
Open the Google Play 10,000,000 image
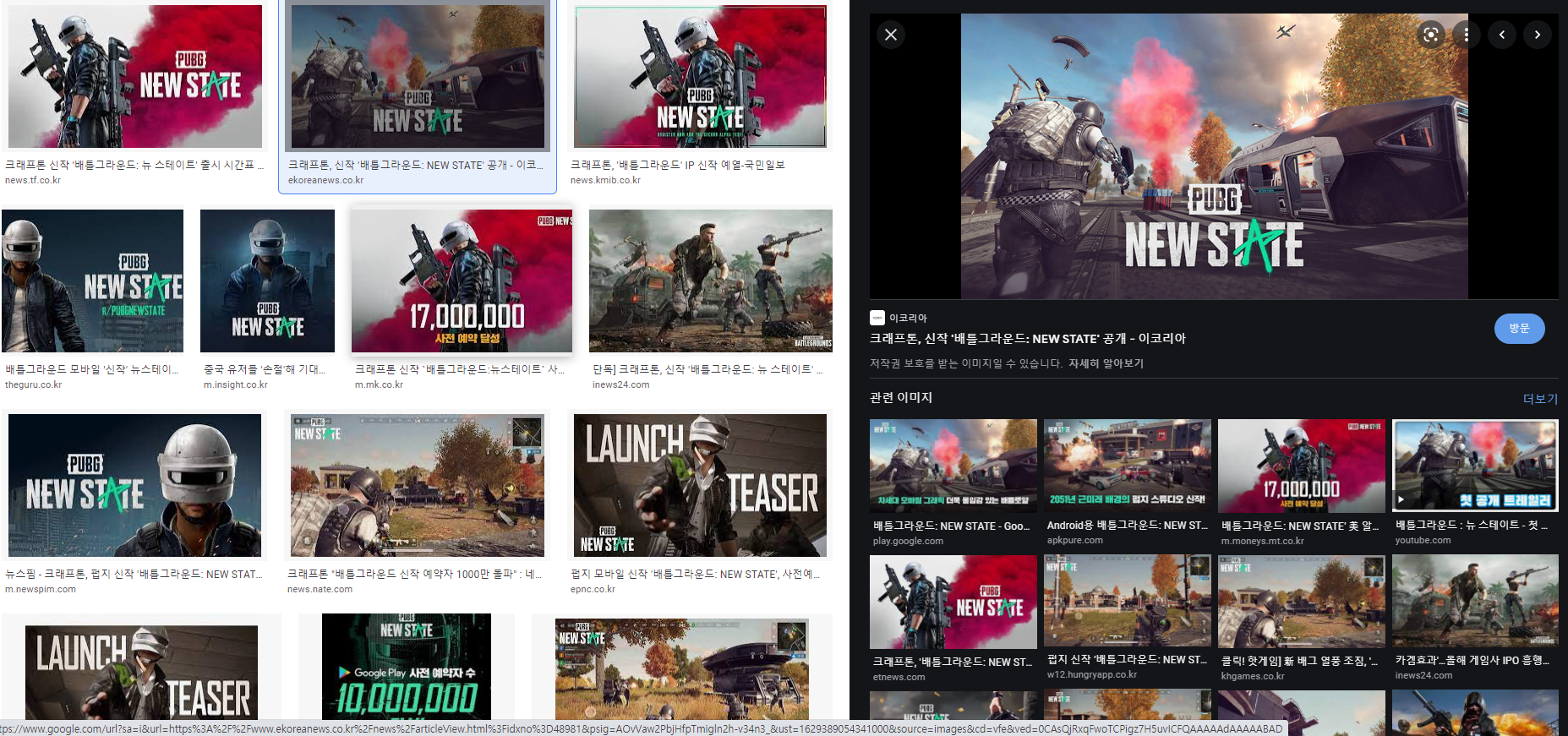(x=407, y=667)
